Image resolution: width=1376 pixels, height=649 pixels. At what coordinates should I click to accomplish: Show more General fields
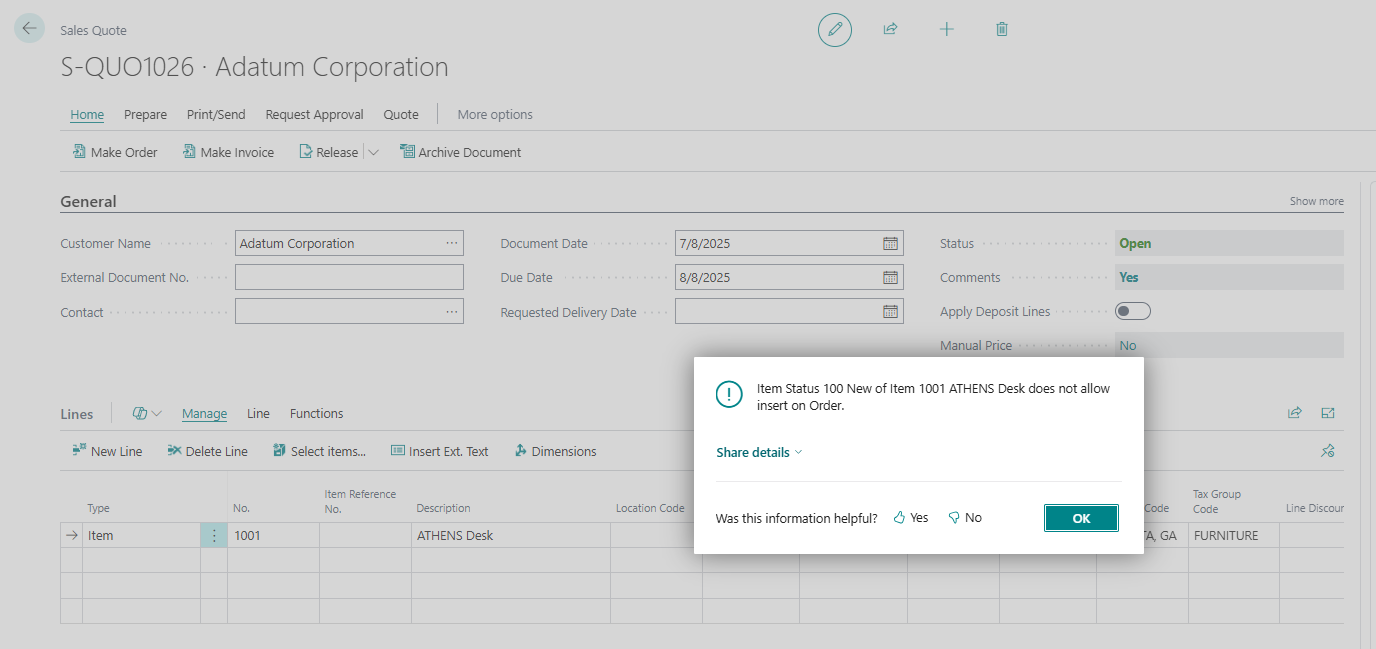[x=1316, y=201]
